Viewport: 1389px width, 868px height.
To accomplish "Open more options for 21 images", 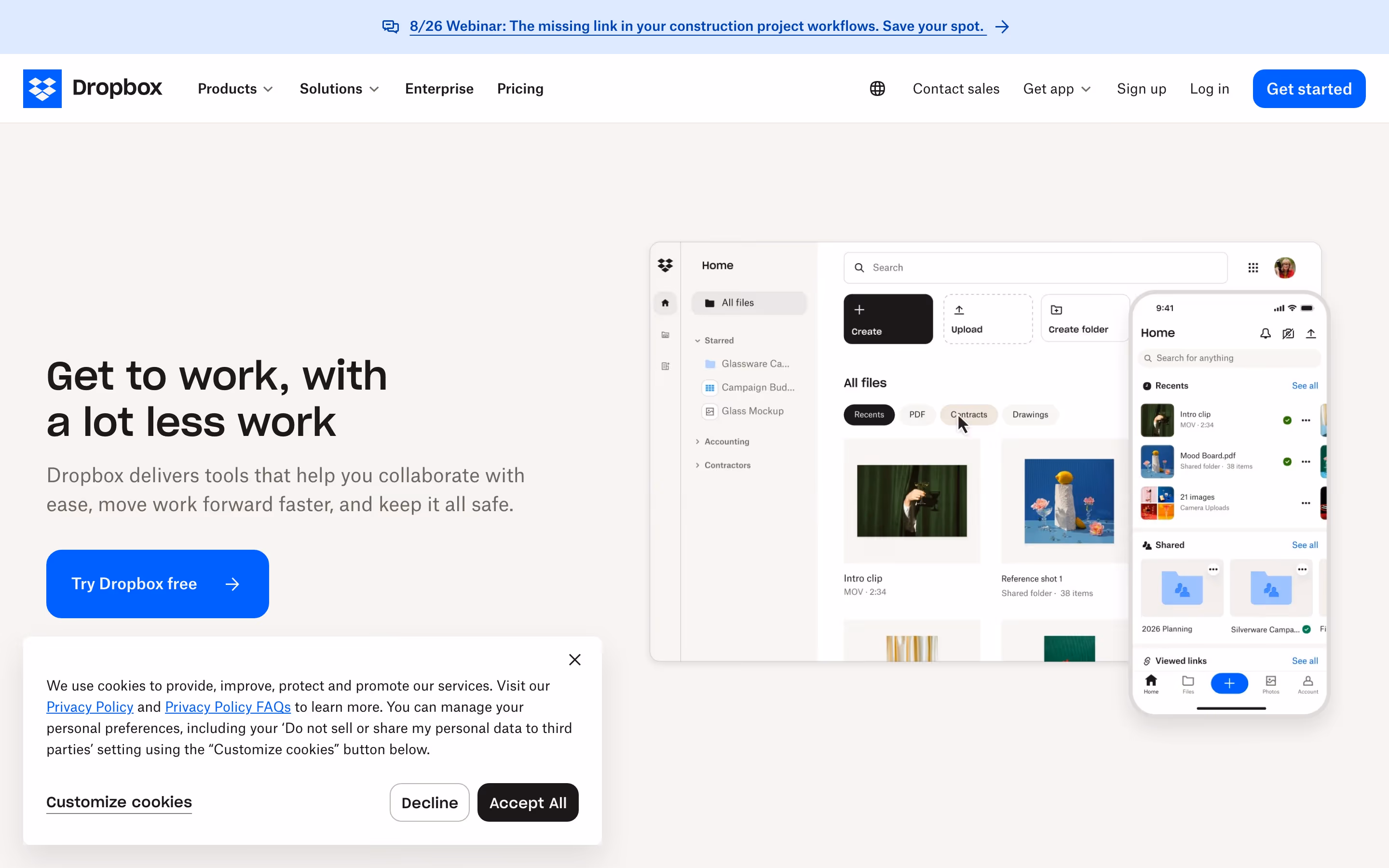I will click(x=1306, y=503).
